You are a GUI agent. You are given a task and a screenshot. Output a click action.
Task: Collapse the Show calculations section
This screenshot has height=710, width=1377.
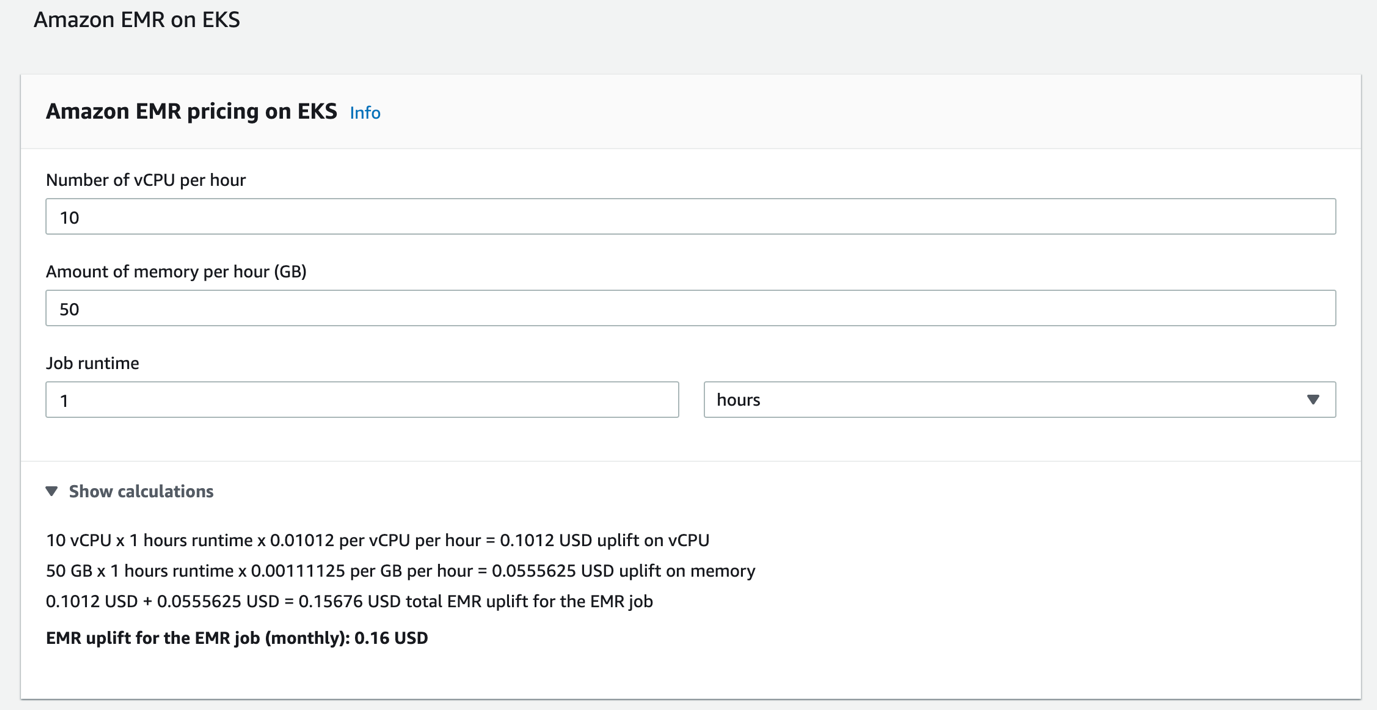click(x=130, y=491)
